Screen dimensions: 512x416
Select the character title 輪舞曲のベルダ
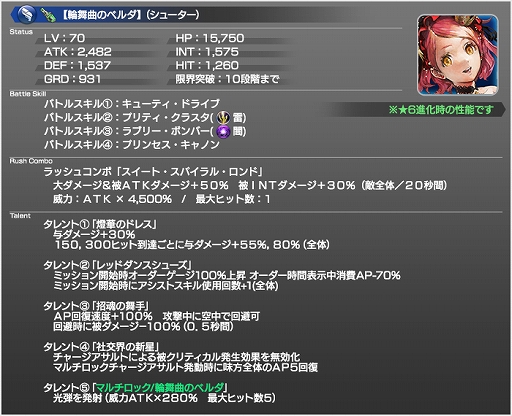104,15
